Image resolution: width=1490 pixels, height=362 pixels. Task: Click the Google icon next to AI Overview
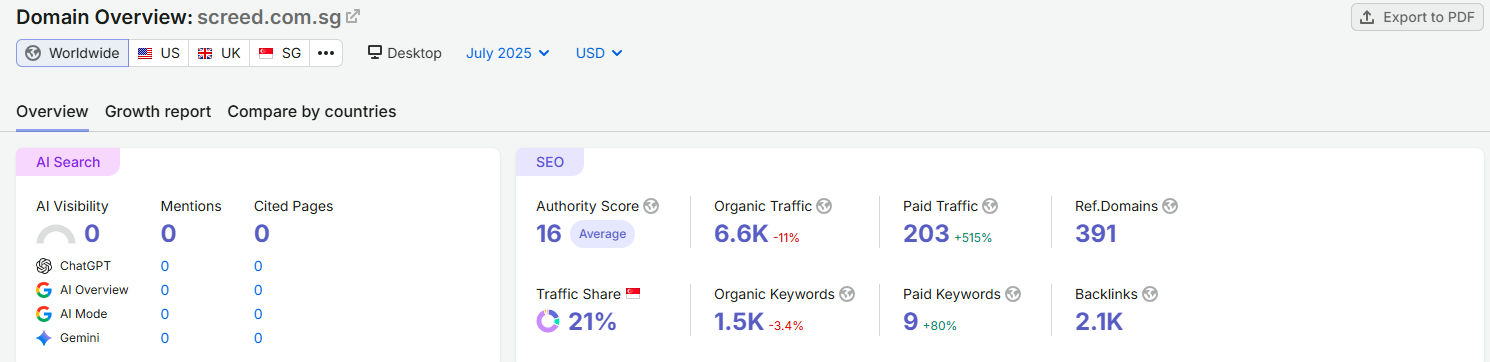44,290
